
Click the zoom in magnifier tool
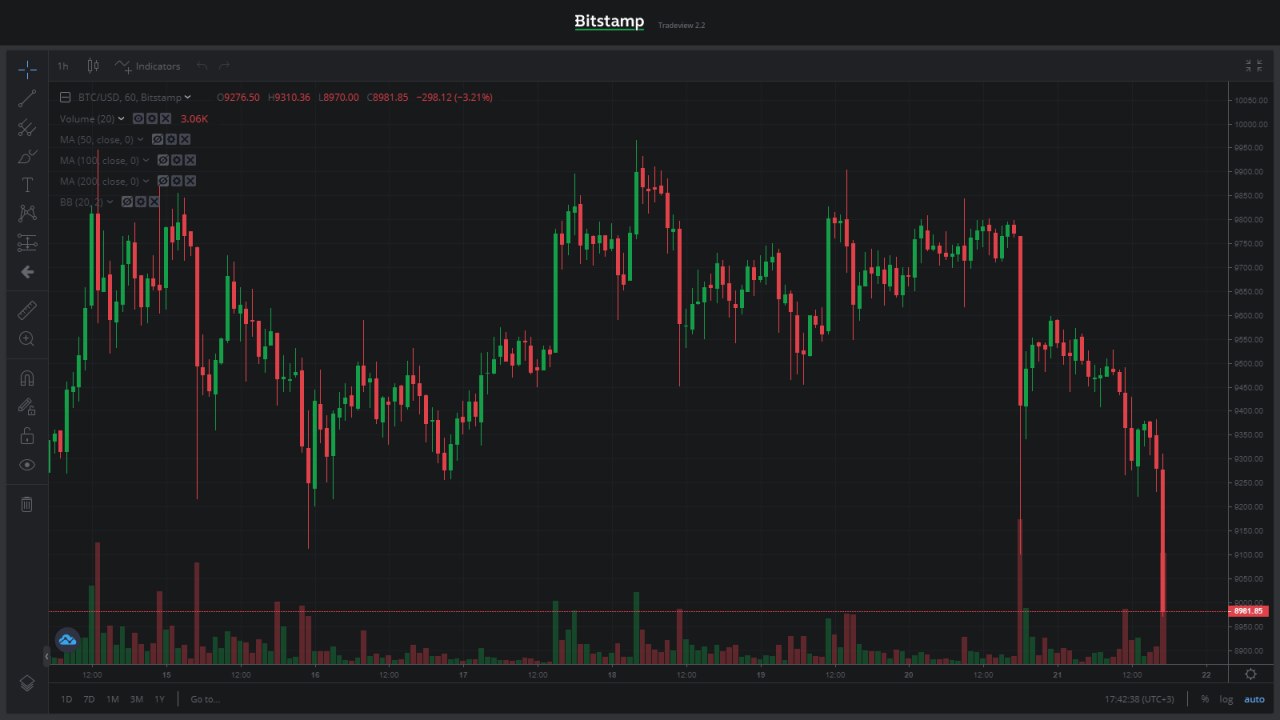pyautogui.click(x=27, y=339)
